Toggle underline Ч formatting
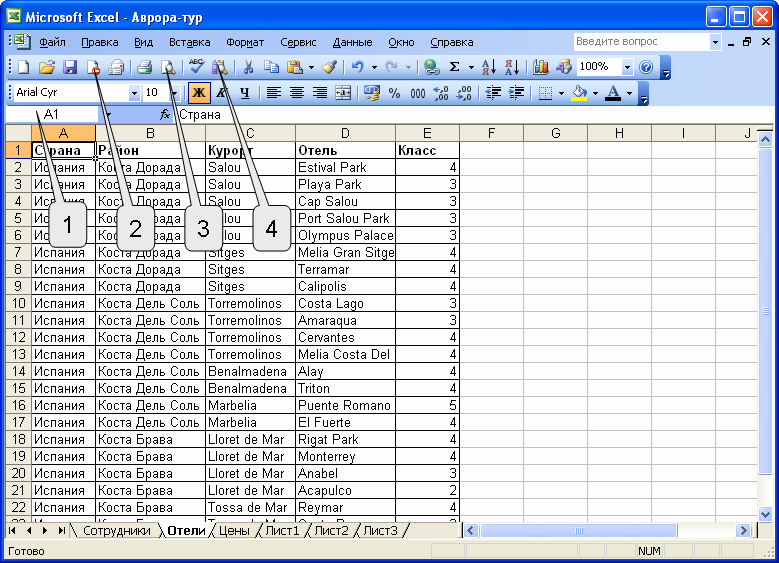The height and width of the screenshot is (563, 779). 244,92
